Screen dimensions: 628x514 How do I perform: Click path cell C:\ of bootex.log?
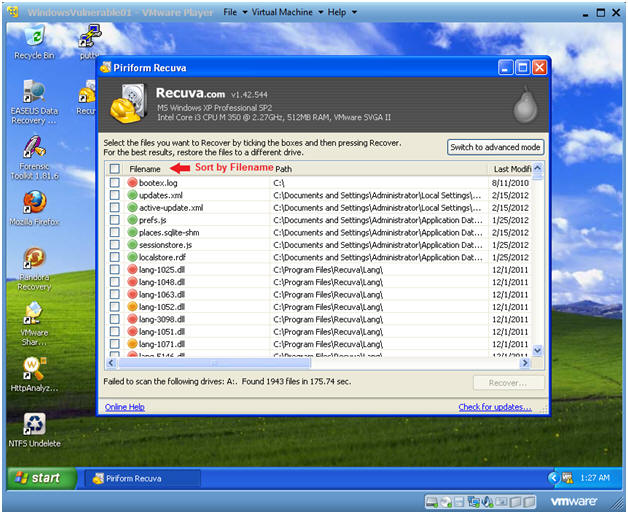279,183
